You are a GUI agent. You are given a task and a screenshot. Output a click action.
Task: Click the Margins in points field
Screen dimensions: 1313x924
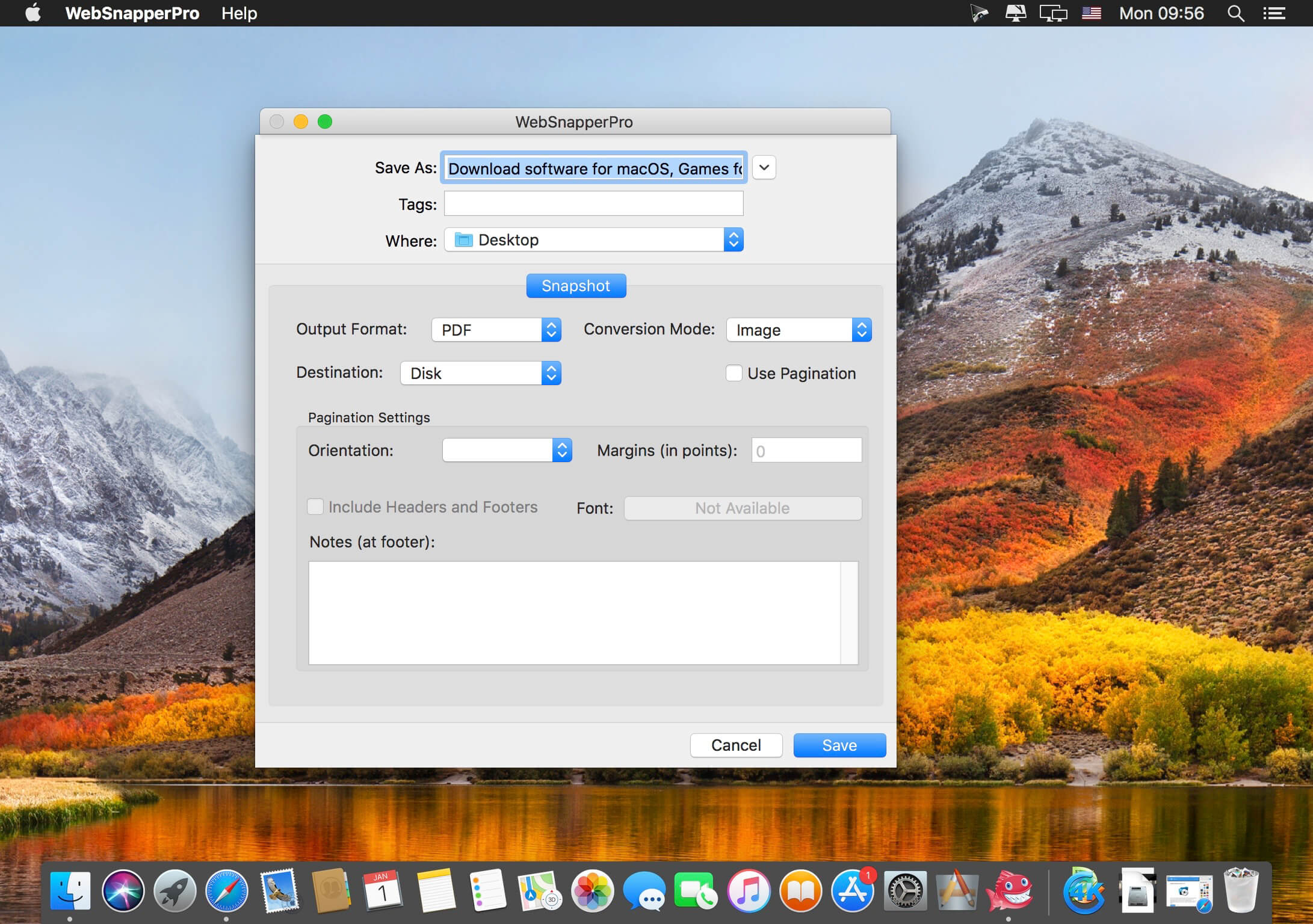click(x=806, y=450)
